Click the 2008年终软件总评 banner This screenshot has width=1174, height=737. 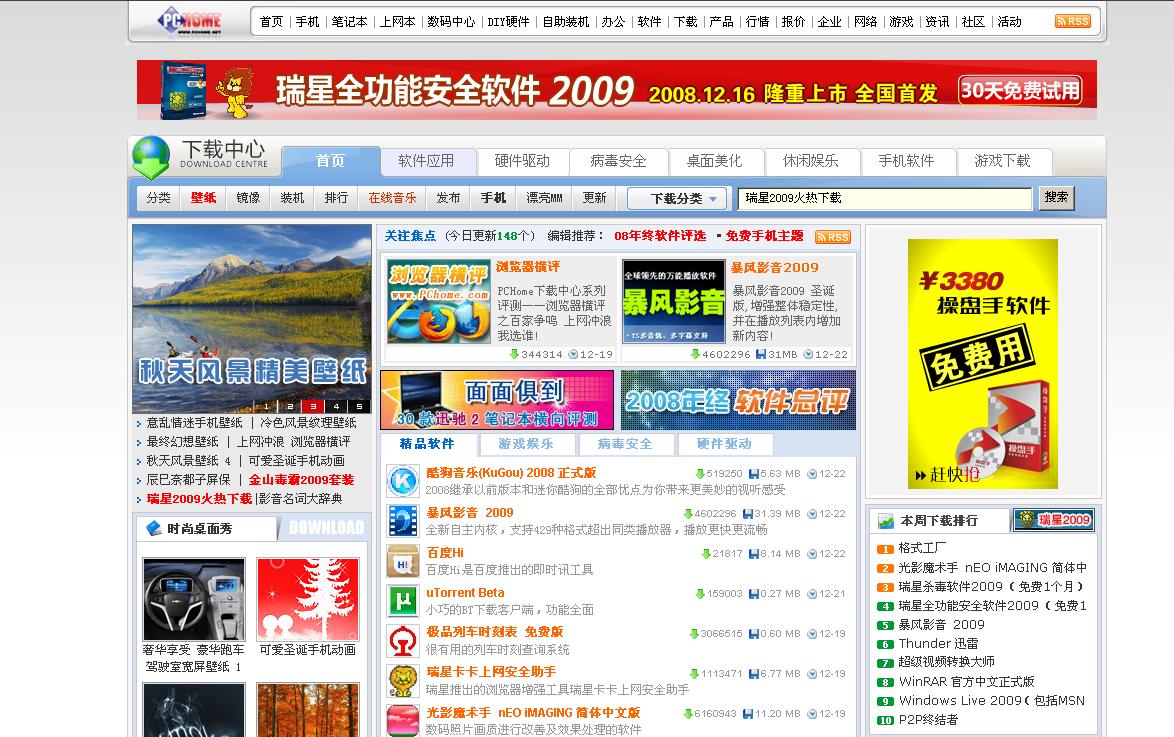(x=738, y=401)
